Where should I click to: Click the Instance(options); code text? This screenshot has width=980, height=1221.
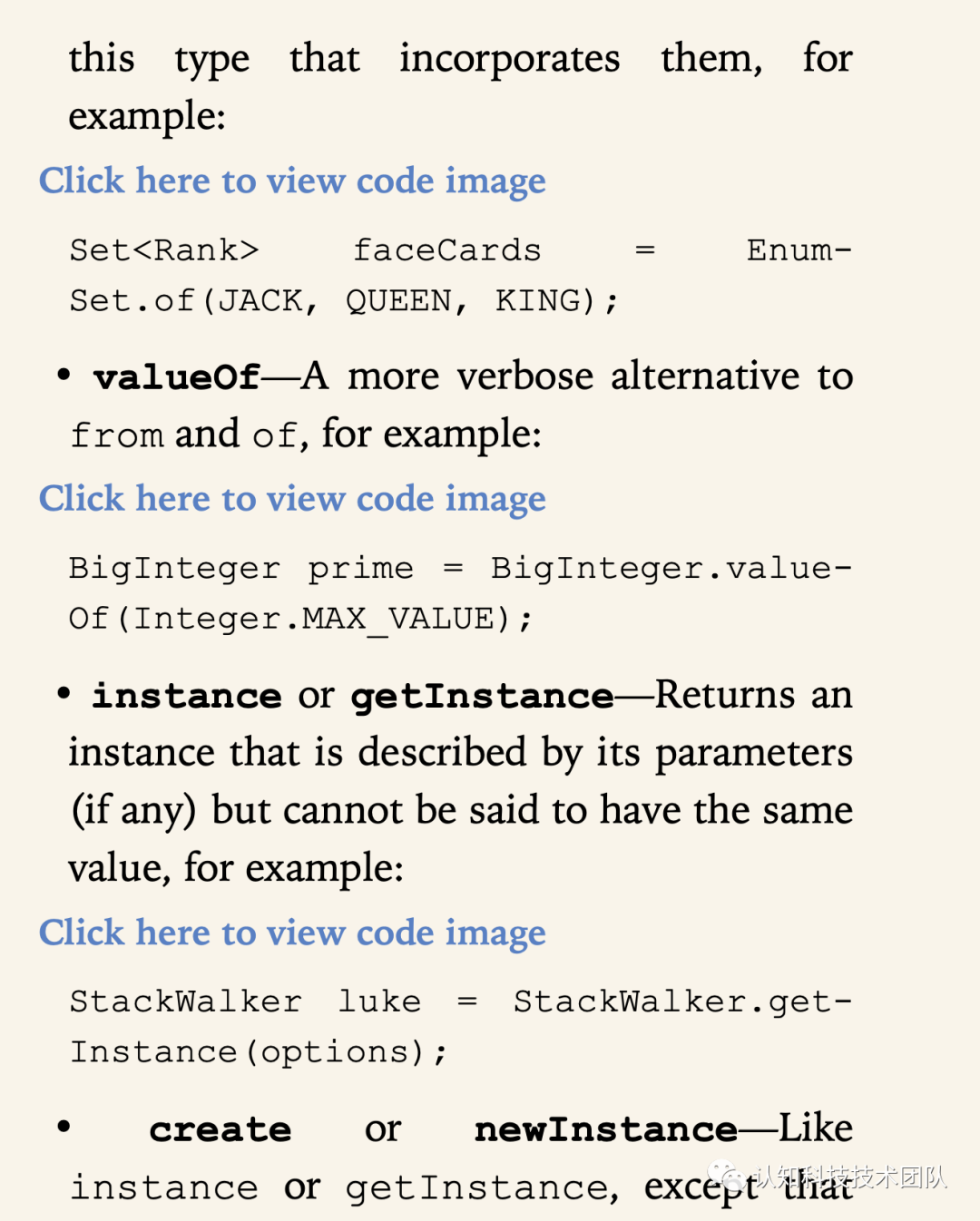click(259, 1053)
